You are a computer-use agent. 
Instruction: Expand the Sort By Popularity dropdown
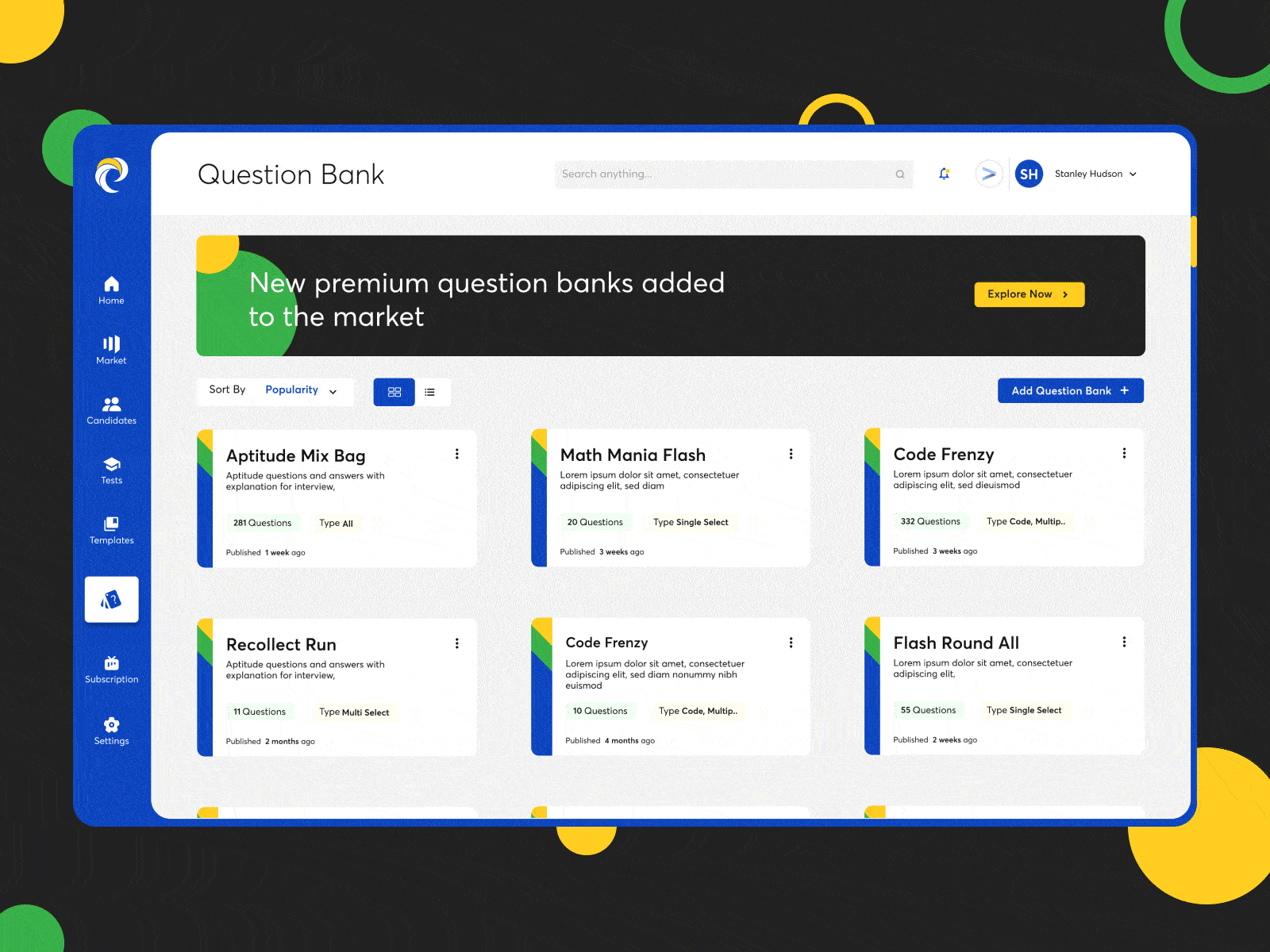point(275,390)
